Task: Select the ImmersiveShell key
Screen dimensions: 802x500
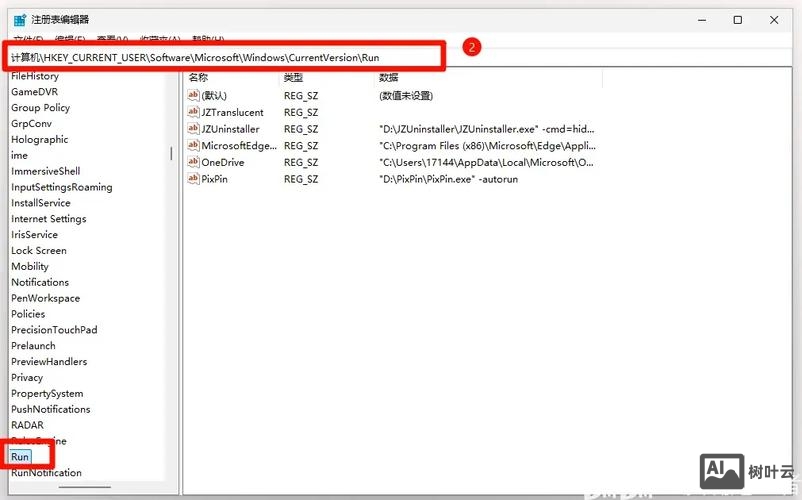Action: click(46, 171)
